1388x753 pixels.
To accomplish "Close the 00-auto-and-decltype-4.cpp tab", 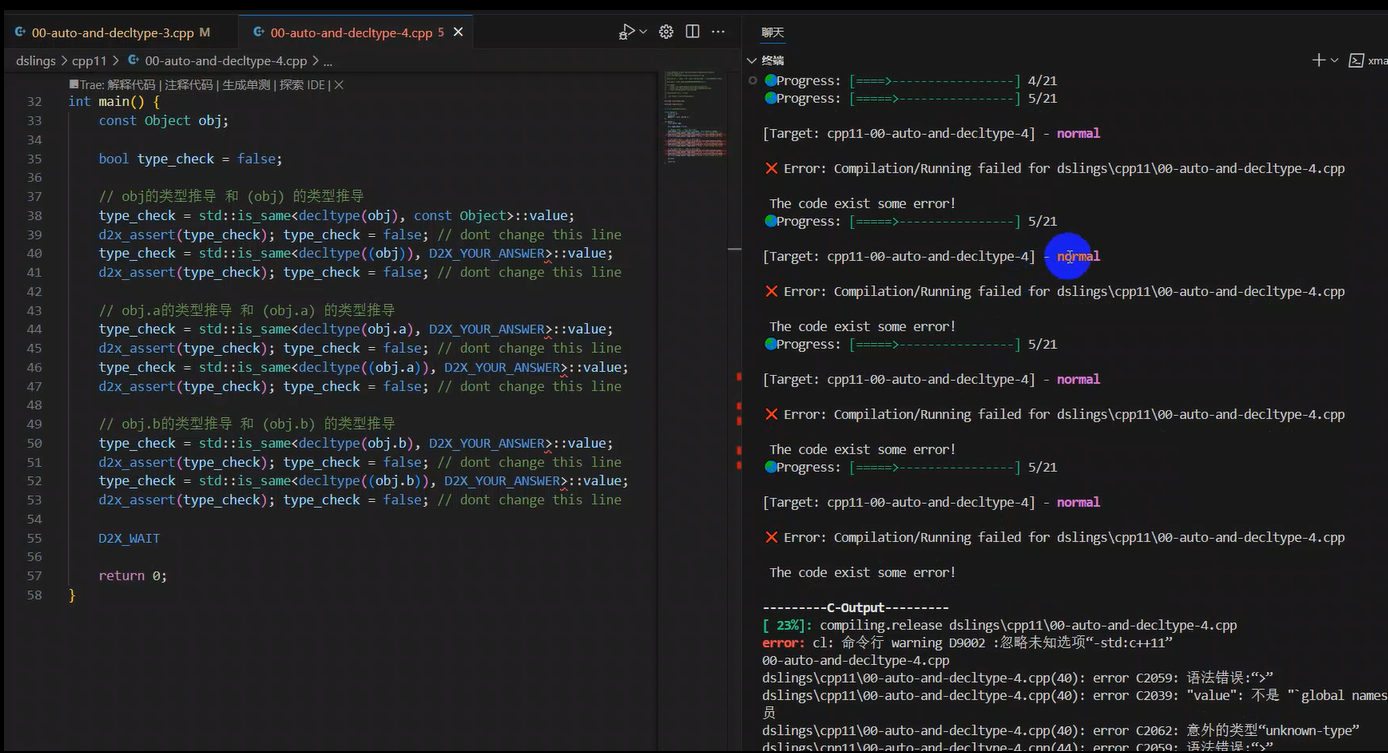I will point(458,33).
